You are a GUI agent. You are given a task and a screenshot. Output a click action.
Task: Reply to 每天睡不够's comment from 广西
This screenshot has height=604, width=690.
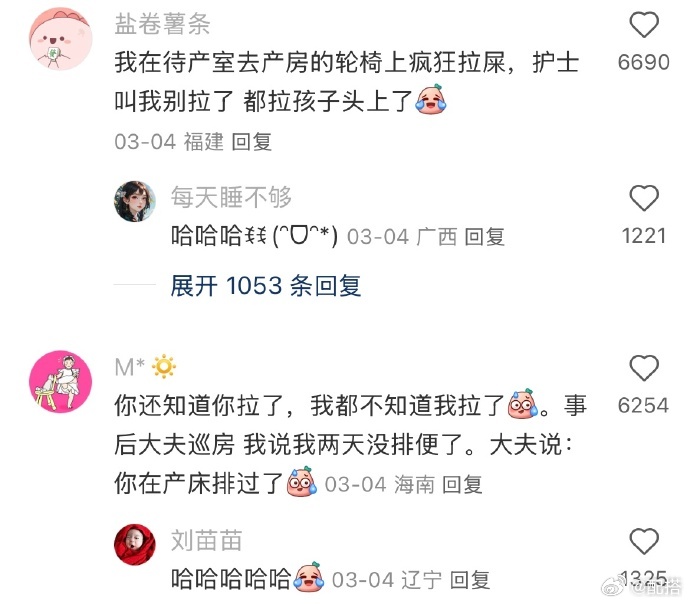pyautogui.click(x=484, y=237)
